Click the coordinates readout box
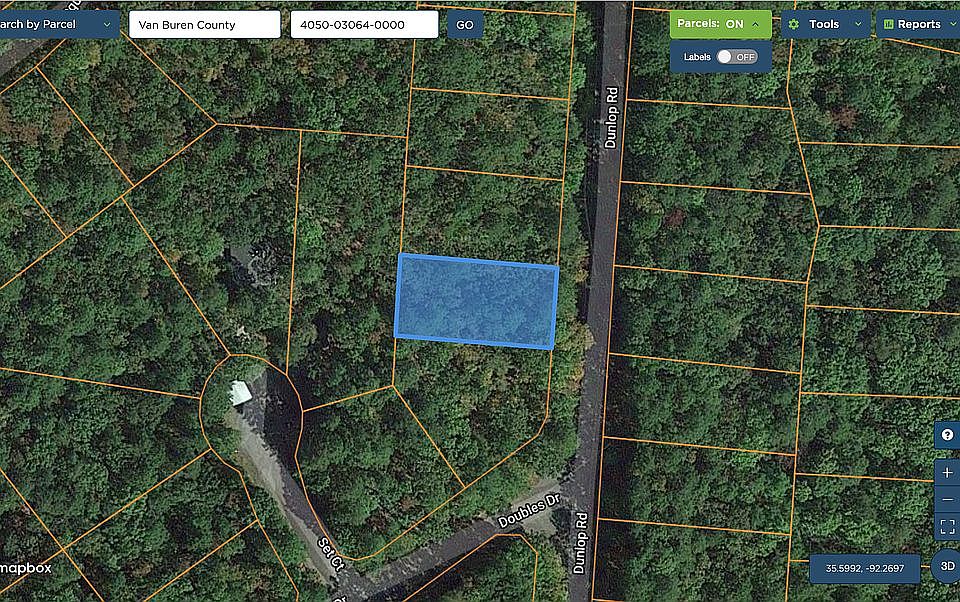Viewport: 960px width, 602px height. coord(864,568)
